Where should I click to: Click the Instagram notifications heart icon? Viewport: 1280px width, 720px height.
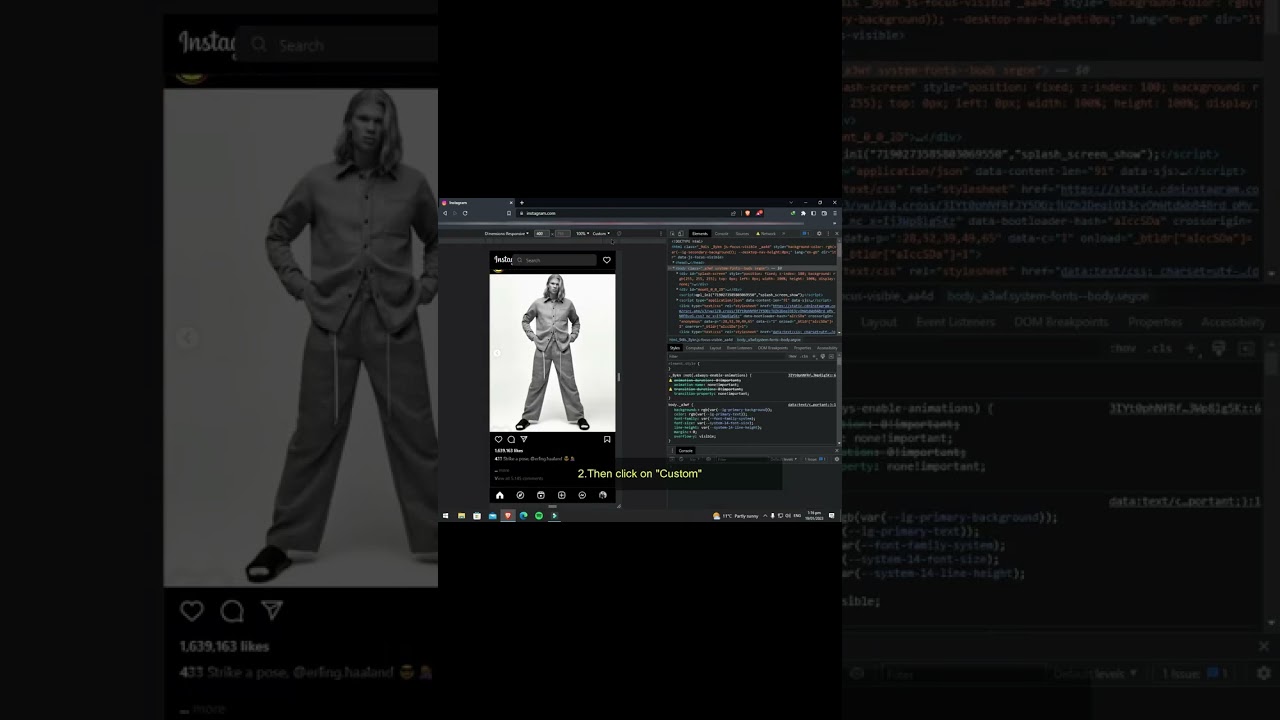point(607,260)
